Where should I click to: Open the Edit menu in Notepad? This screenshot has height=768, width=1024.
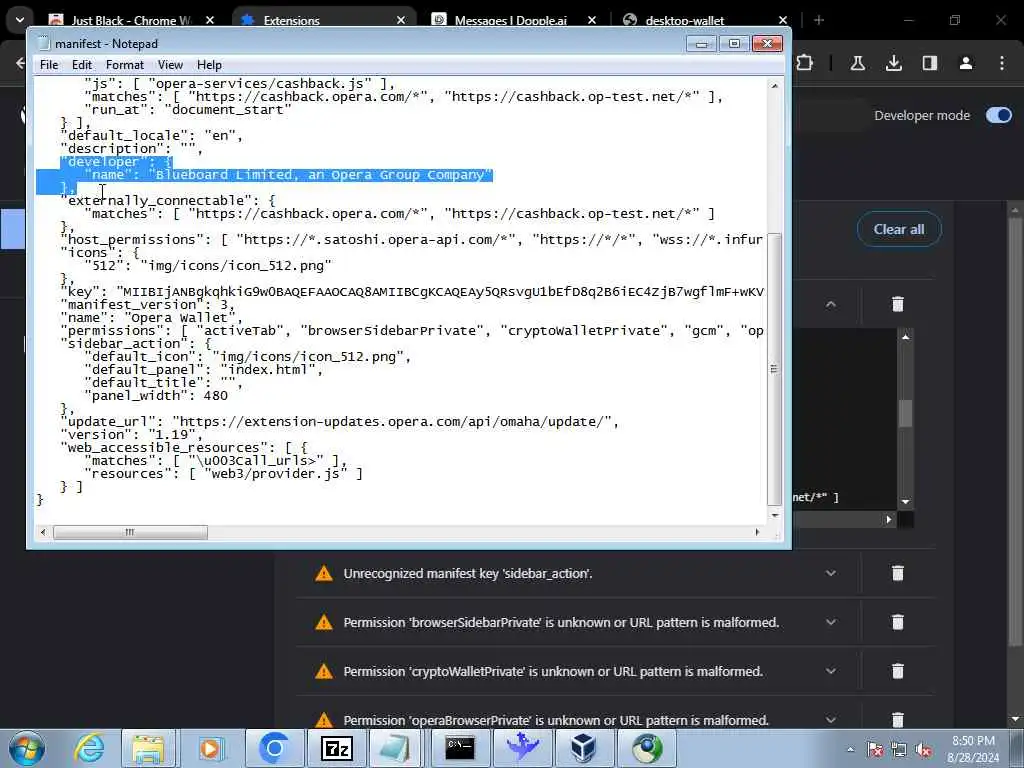[82, 65]
